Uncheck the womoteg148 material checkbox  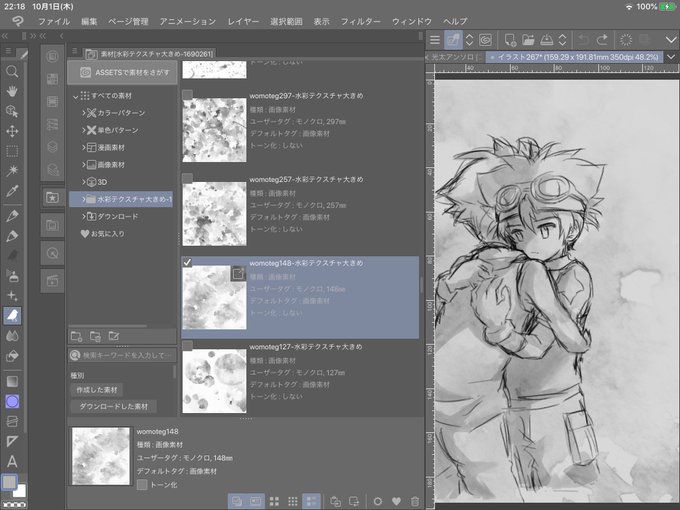click(187, 262)
